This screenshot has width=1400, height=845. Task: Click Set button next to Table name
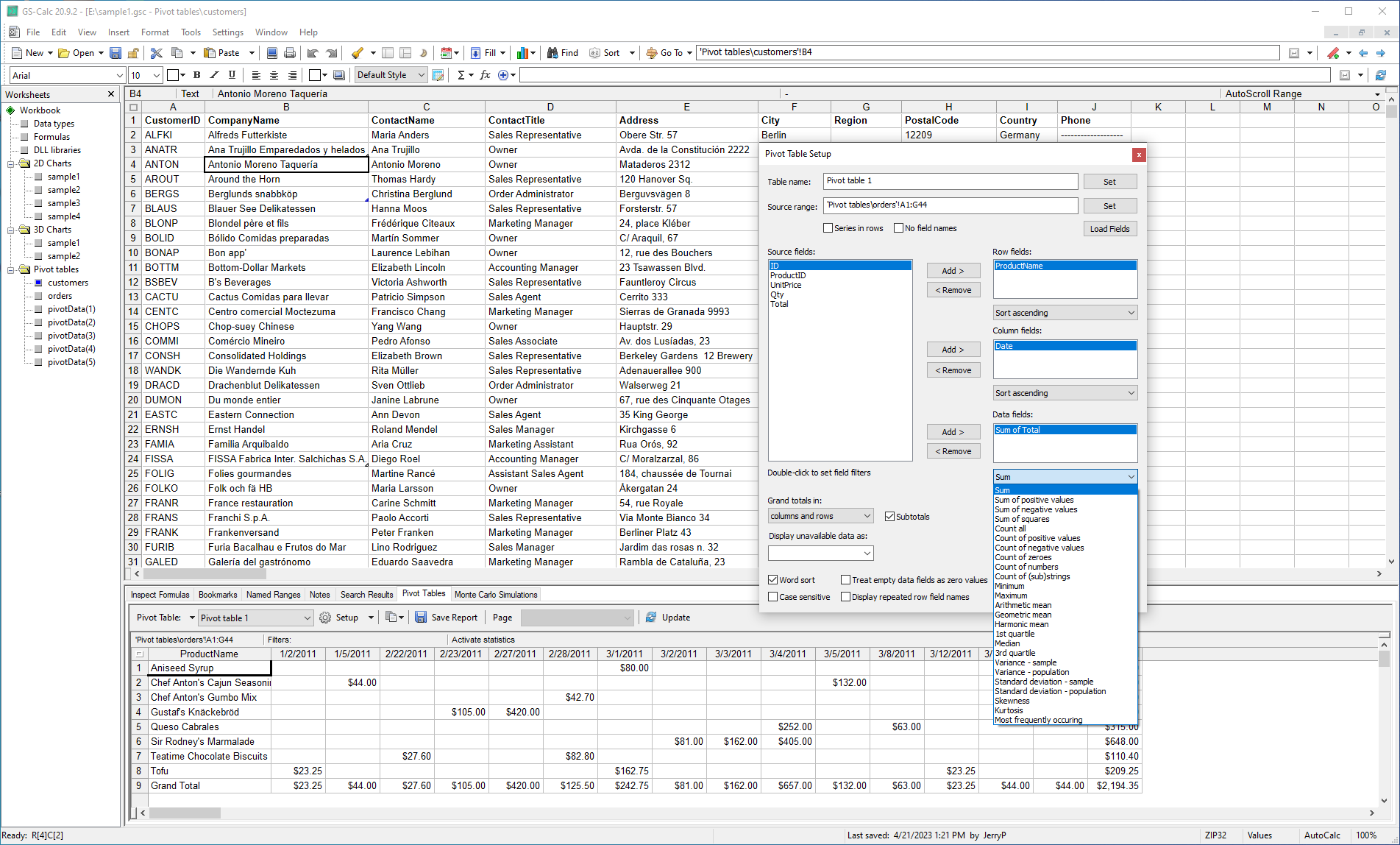[1109, 182]
